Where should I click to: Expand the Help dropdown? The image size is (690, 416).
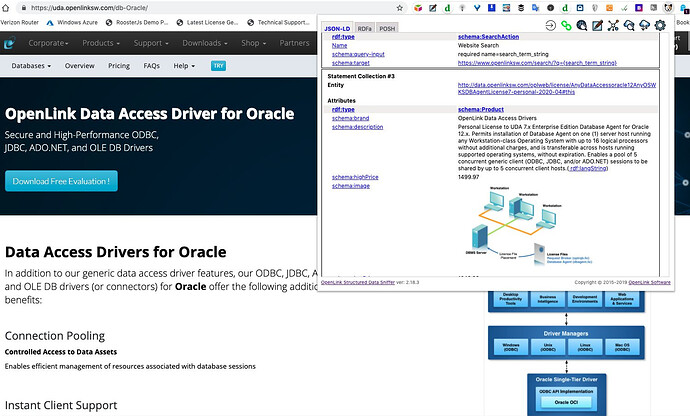click(x=184, y=66)
